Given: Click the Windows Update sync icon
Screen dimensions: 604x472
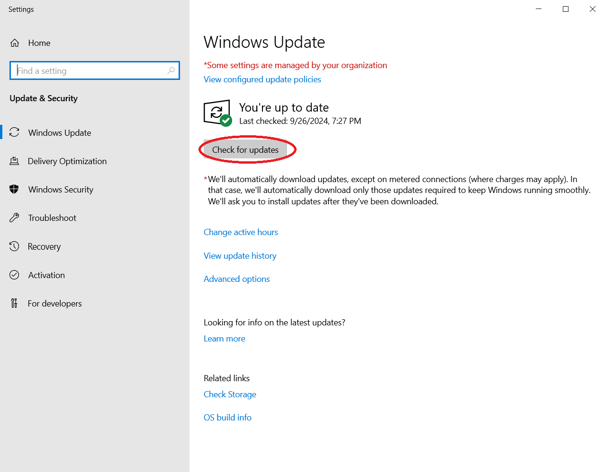Looking at the screenshot, I should pyautogui.click(x=15, y=132).
